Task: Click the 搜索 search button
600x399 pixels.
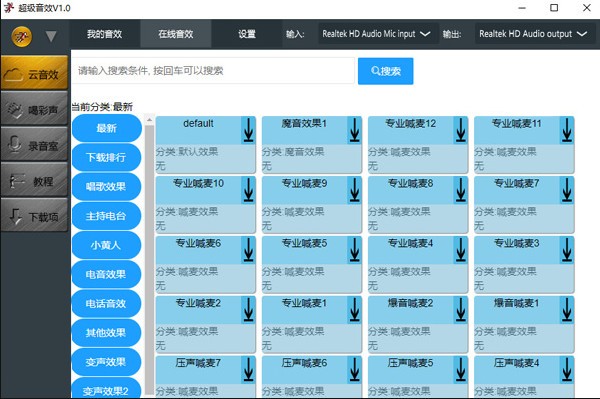Action: [386, 71]
